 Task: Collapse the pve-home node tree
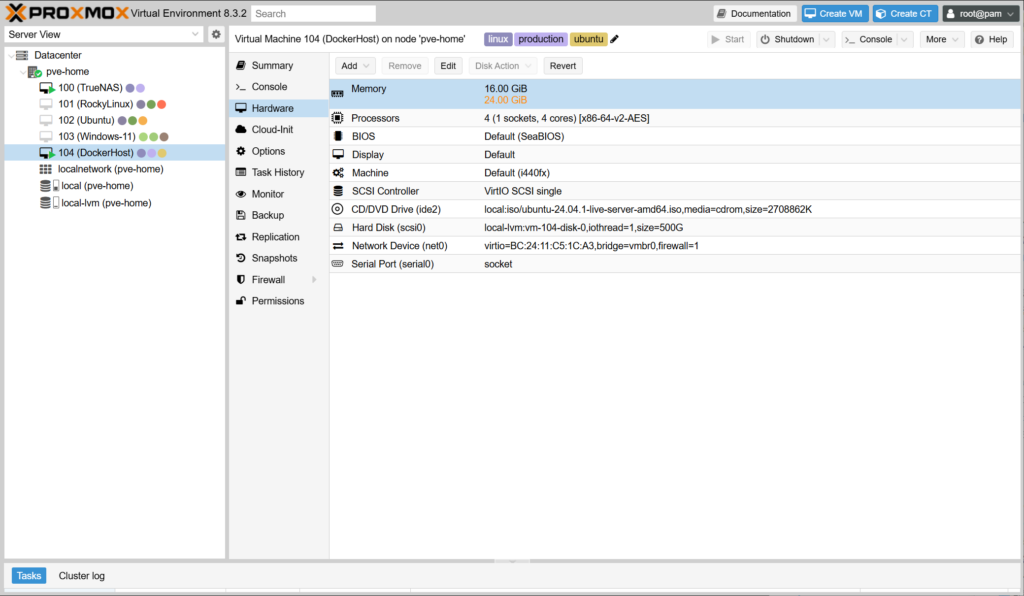(22, 72)
